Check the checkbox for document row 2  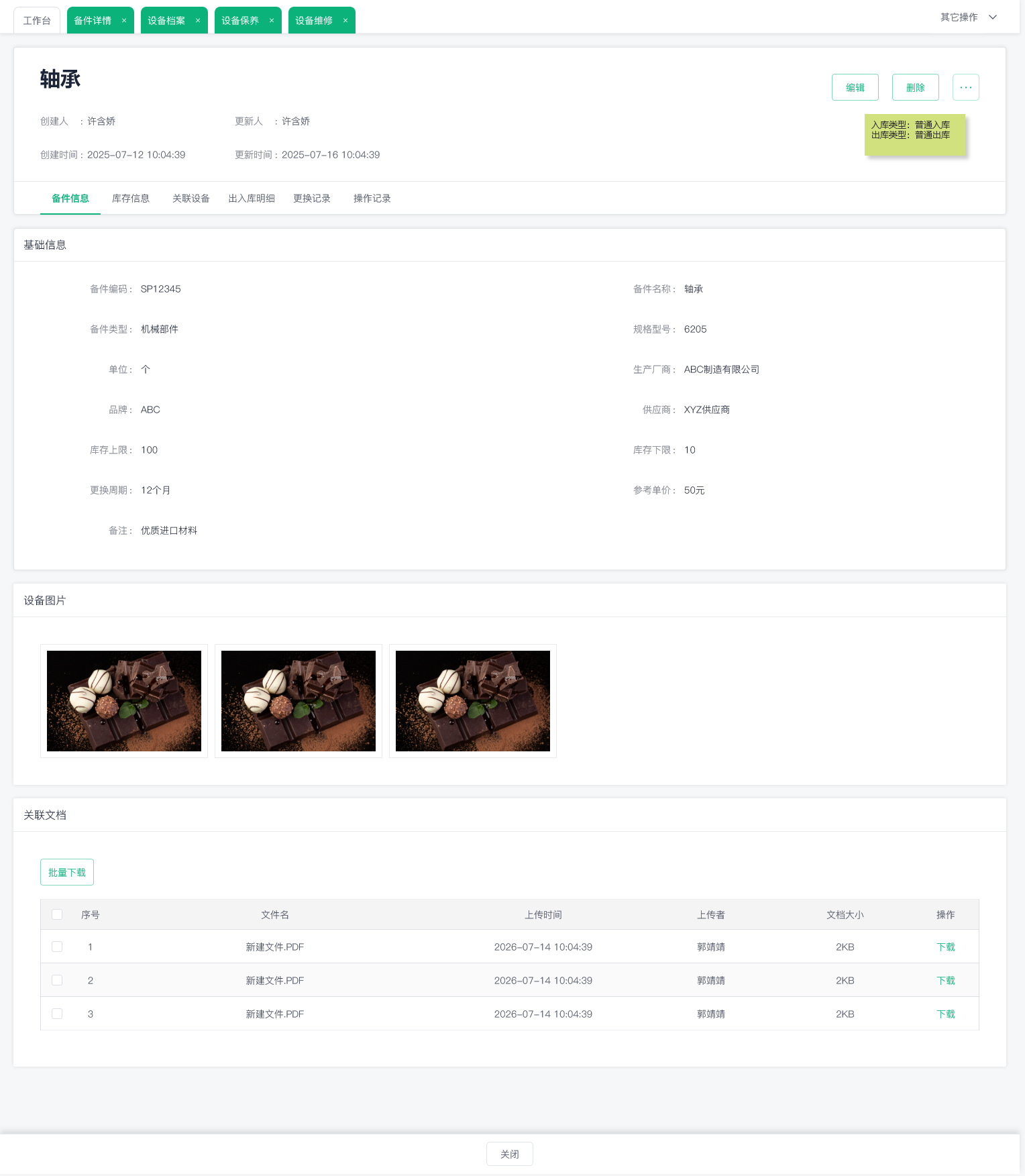[57, 980]
